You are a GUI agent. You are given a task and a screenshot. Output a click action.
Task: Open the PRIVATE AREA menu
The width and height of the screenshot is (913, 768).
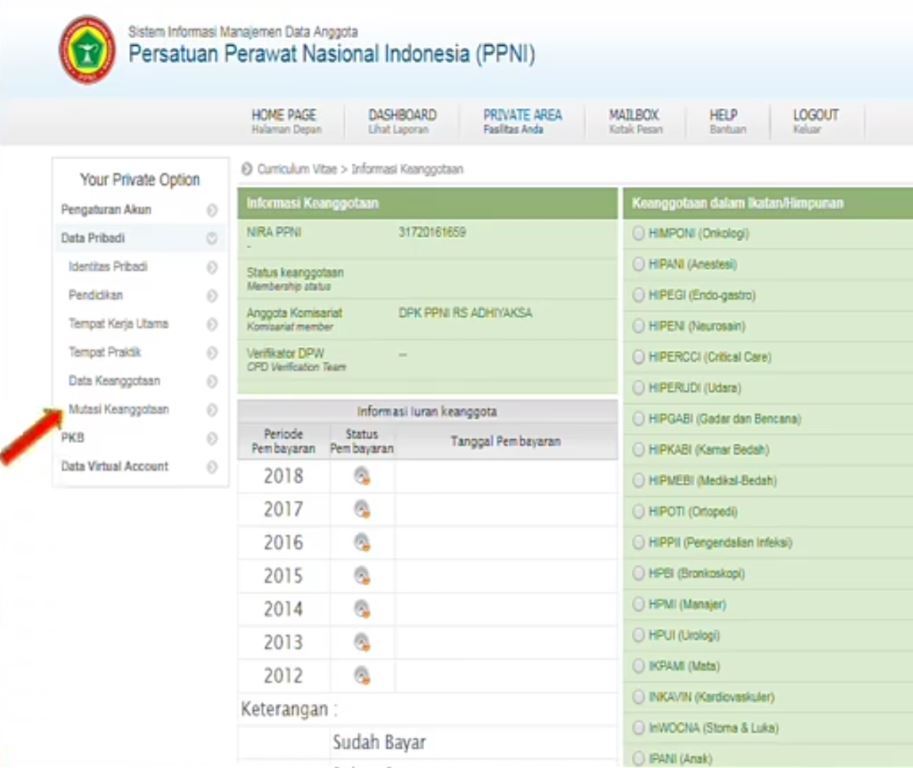click(x=522, y=121)
